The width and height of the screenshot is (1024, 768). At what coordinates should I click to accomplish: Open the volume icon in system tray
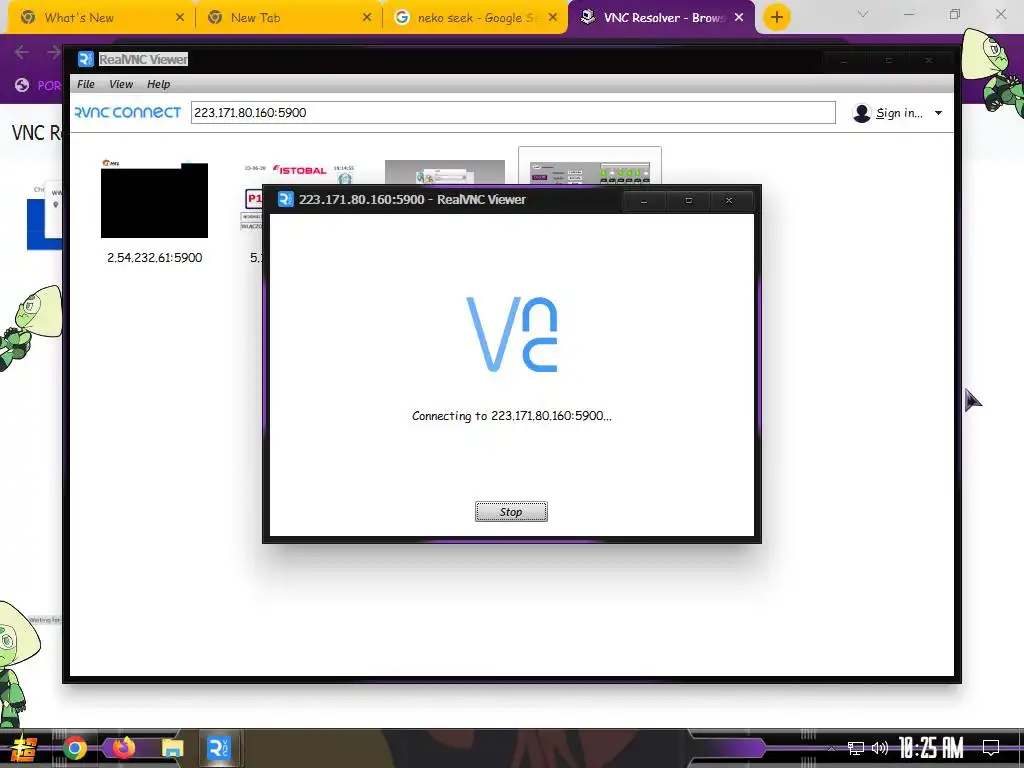pos(880,748)
